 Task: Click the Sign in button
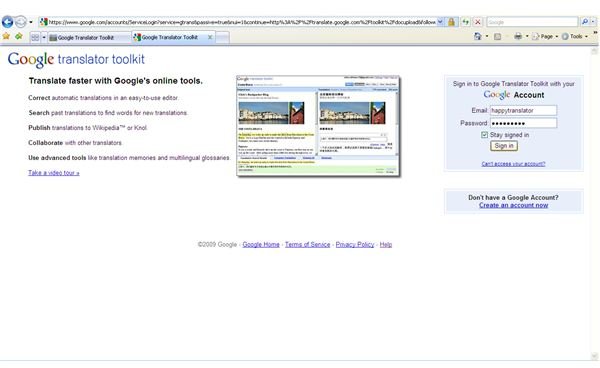tap(504, 146)
